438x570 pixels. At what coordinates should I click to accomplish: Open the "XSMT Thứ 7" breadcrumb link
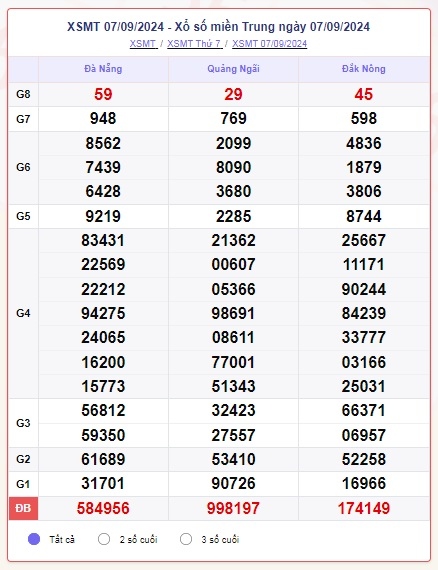[x=194, y=44]
